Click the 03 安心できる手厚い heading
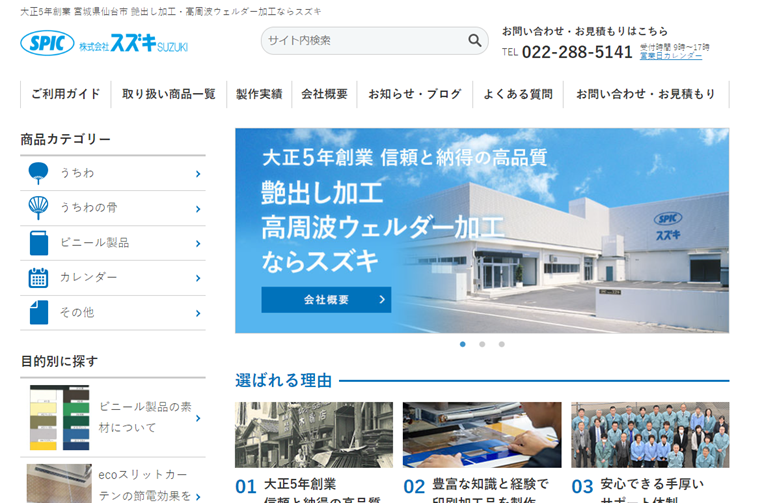 pyautogui.click(x=638, y=490)
